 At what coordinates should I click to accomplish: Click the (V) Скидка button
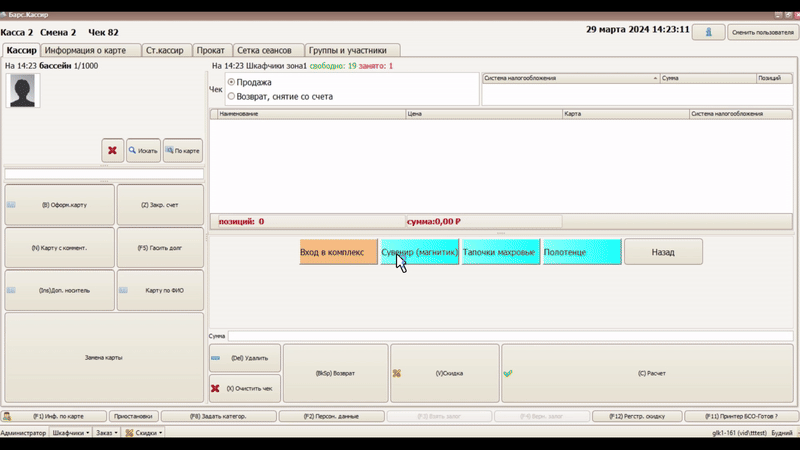click(x=444, y=373)
